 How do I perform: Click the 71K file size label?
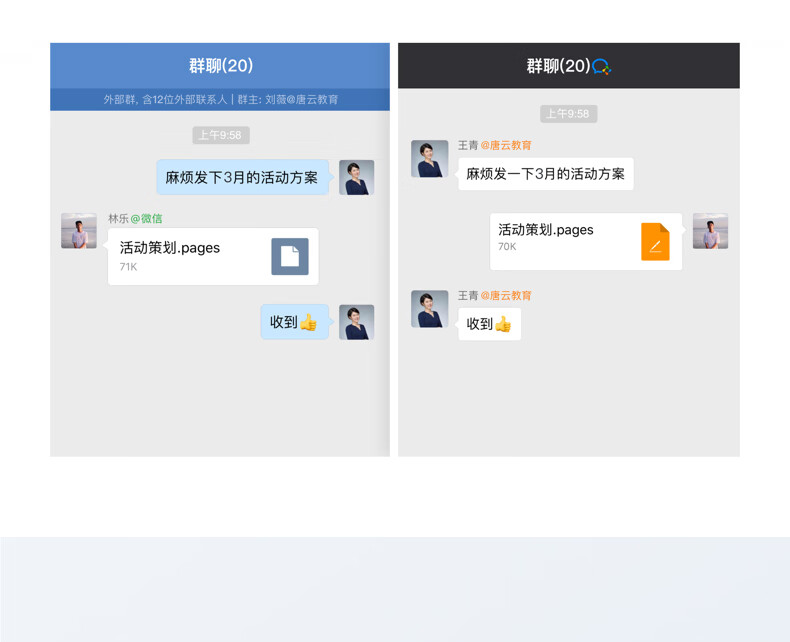click(128, 267)
